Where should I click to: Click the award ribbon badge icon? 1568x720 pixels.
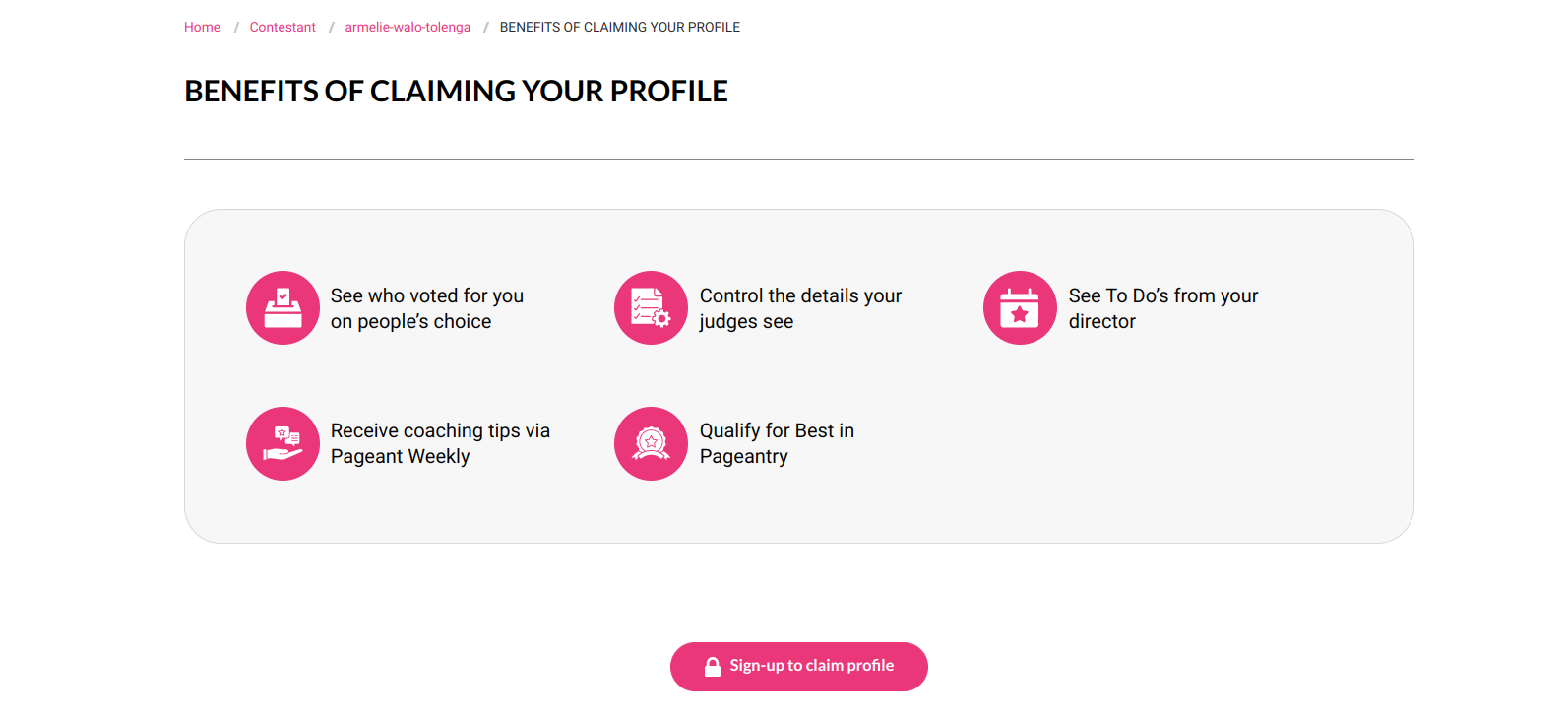pyautogui.click(x=651, y=443)
